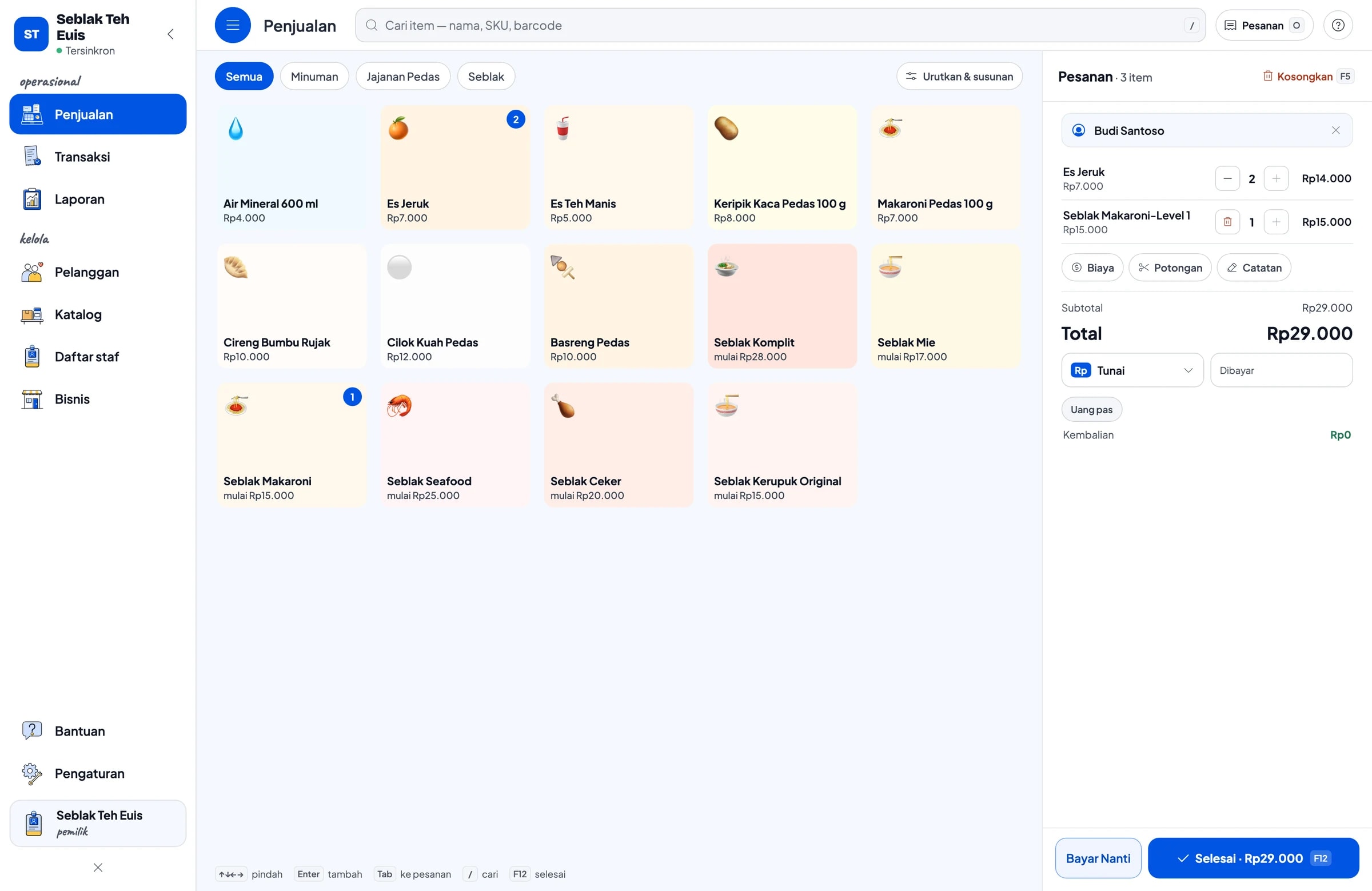The image size is (1372, 891).
Task: Filter items by Minuman category
Action: [x=314, y=76]
